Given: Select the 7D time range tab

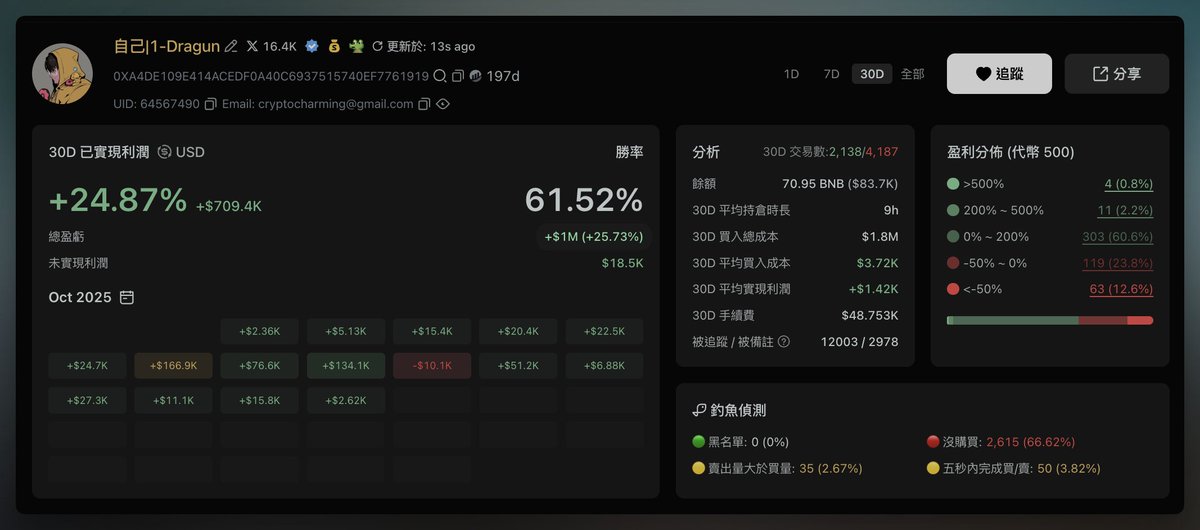Looking at the screenshot, I should click(x=831, y=74).
